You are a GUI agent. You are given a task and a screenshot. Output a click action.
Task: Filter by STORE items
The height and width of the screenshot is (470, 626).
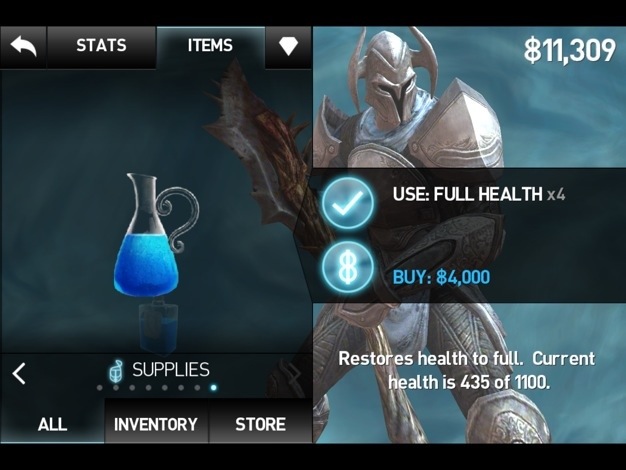tap(260, 424)
